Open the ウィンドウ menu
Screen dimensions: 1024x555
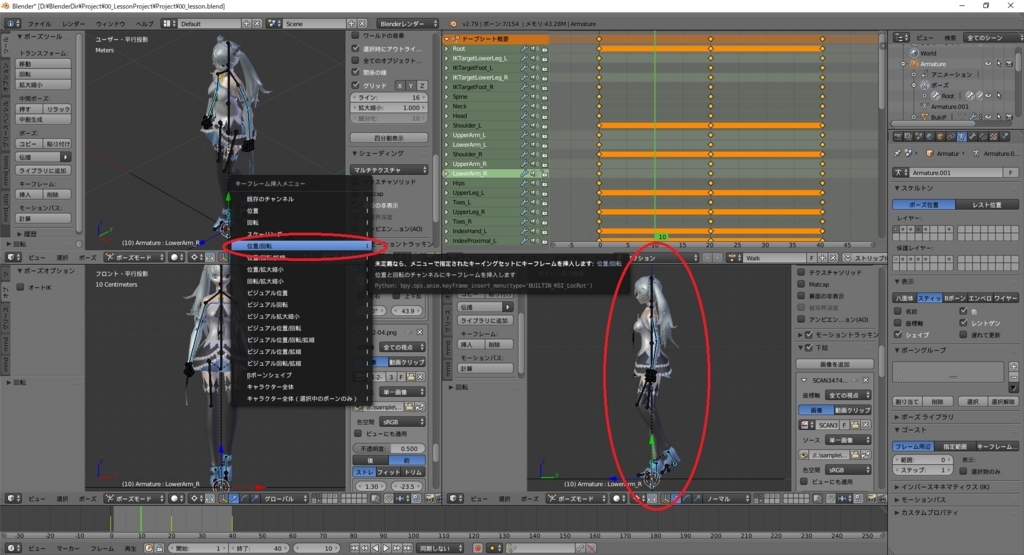110,24
